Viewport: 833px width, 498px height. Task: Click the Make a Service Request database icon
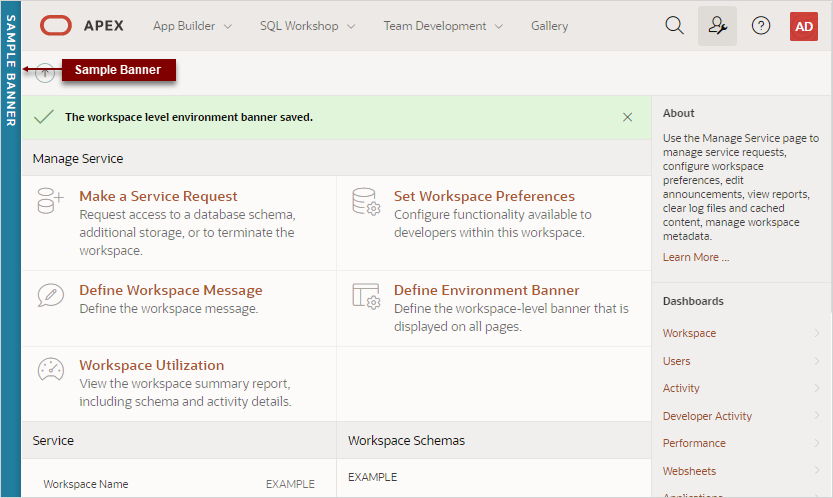50,201
